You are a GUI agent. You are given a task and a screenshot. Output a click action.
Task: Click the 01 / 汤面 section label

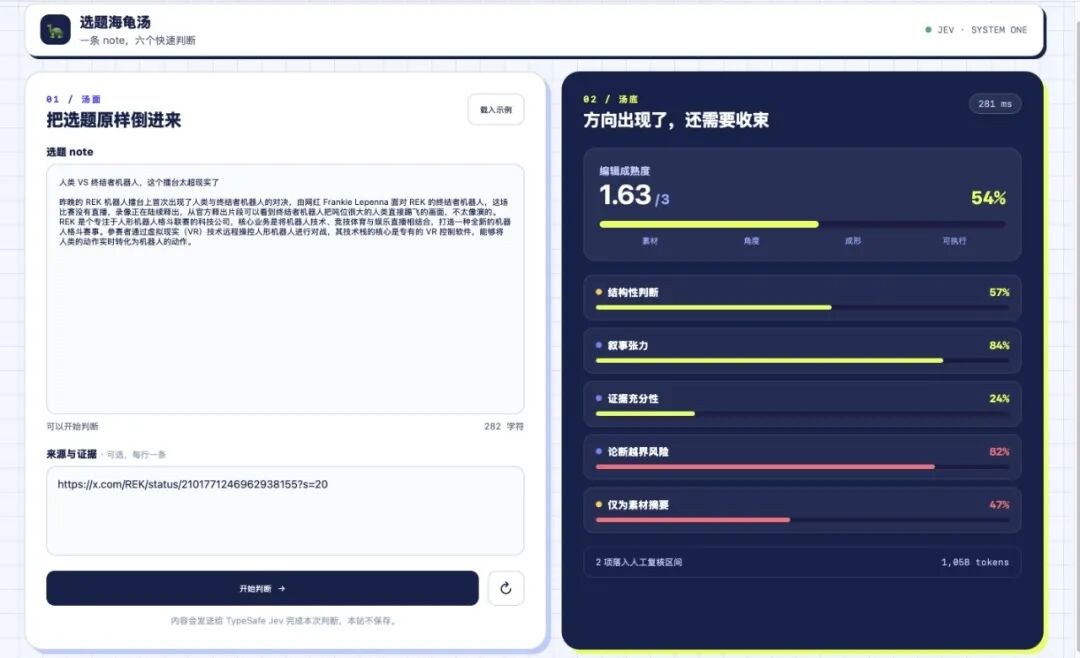74,99
